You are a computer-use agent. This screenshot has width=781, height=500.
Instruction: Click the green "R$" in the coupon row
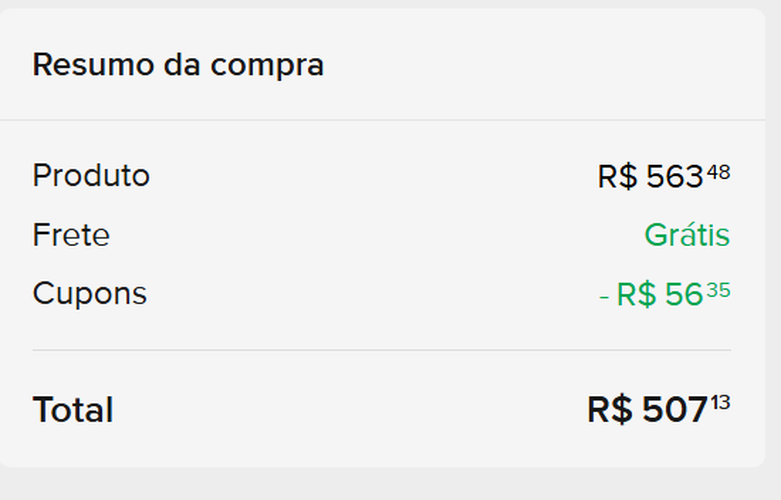636,295
